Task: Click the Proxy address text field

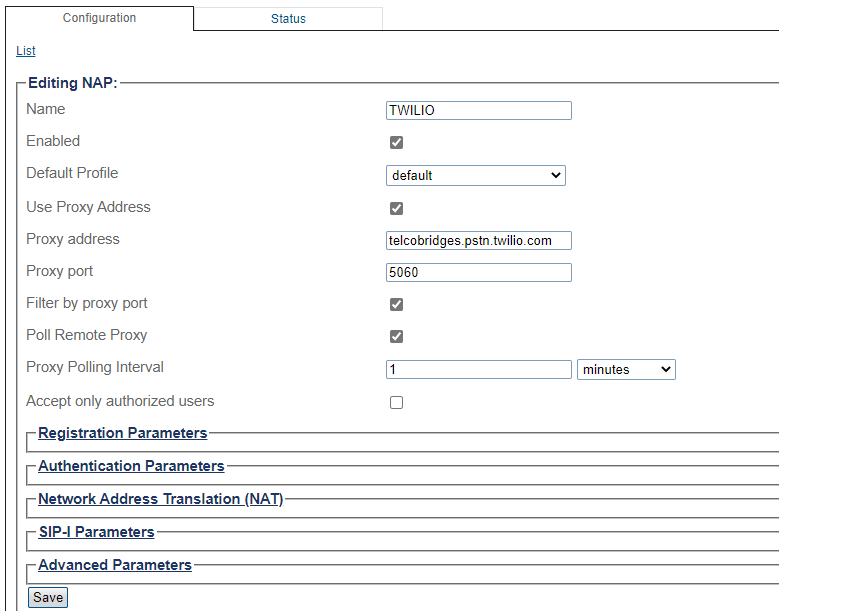Action: [x=478, y=241]
